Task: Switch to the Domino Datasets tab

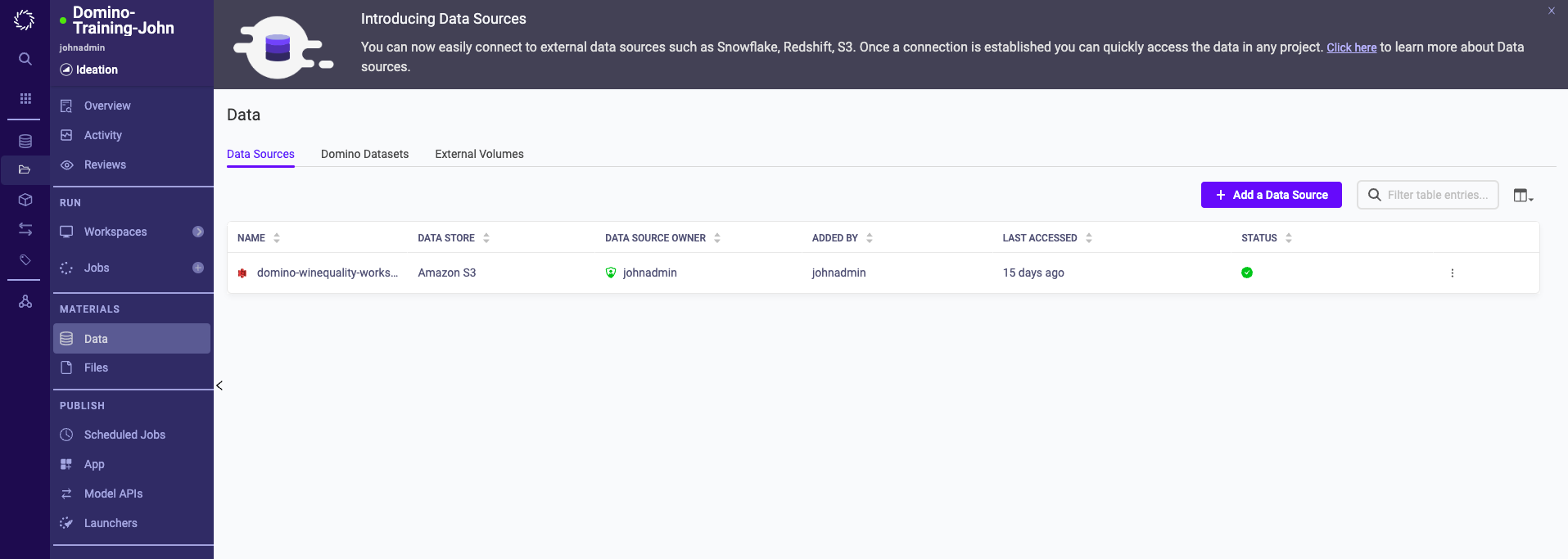Action: point(364,154)
